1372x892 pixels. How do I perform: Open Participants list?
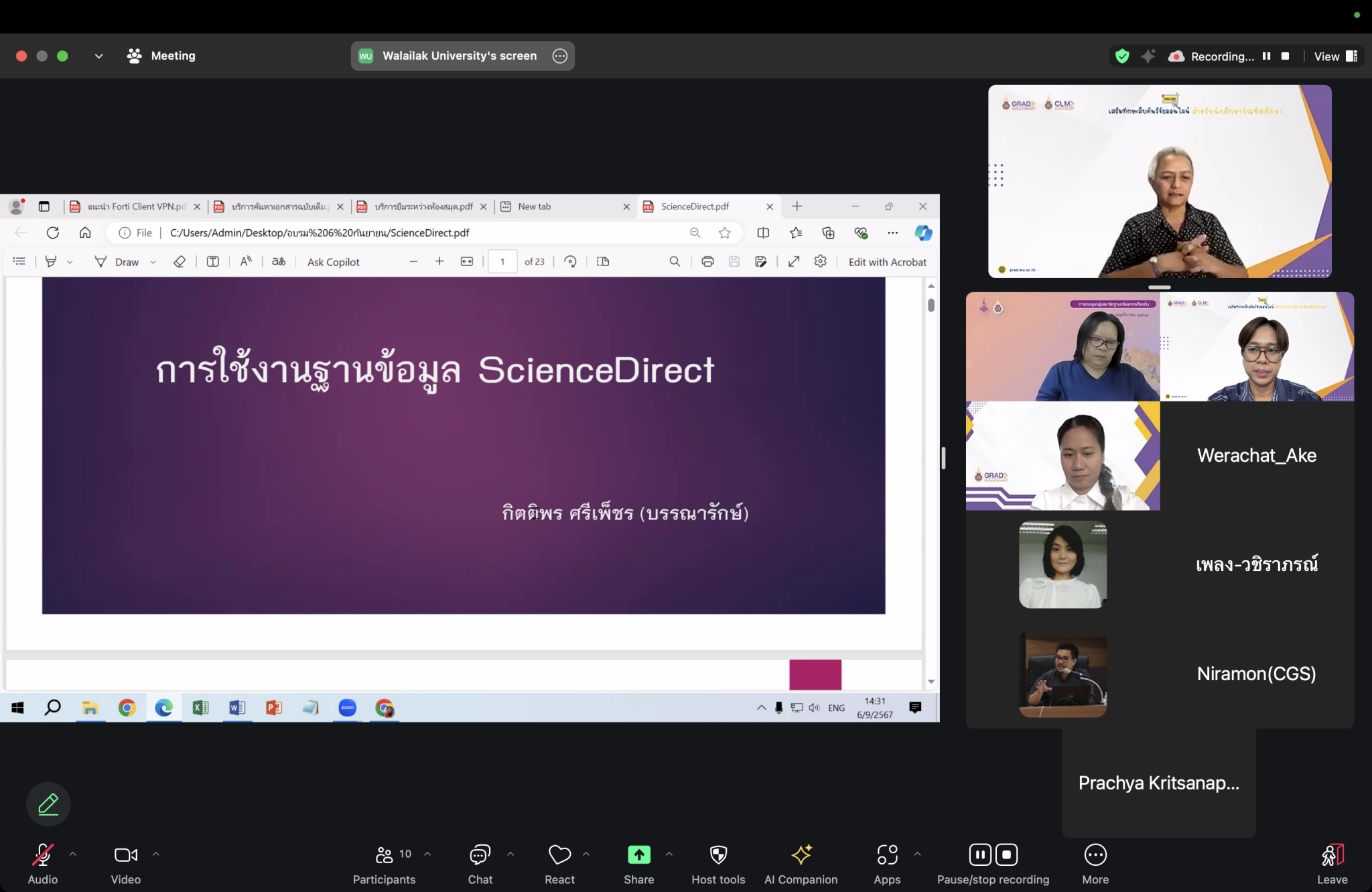pos(385,854)
